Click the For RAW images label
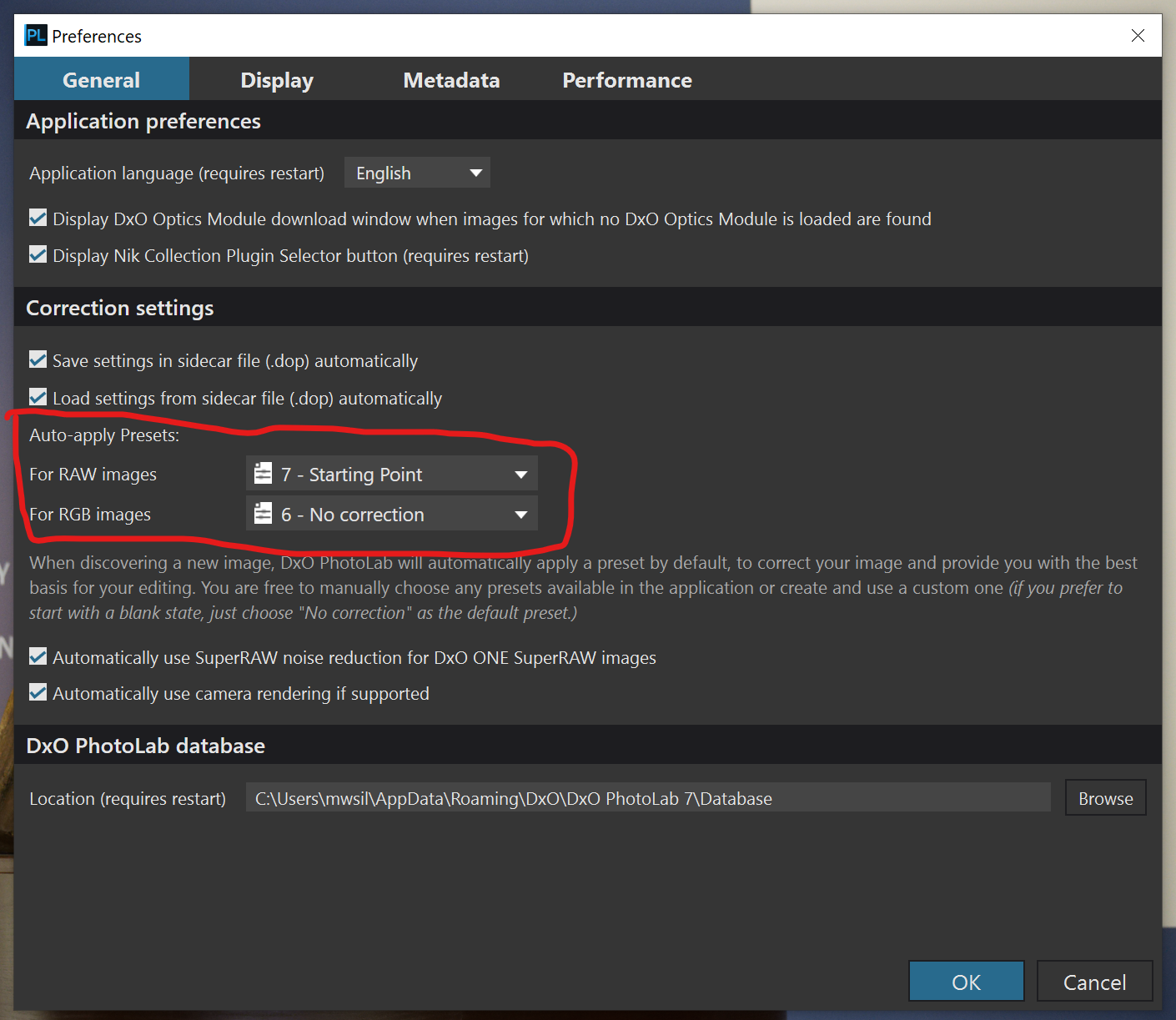1176x1020 pixels. [93, 474]
